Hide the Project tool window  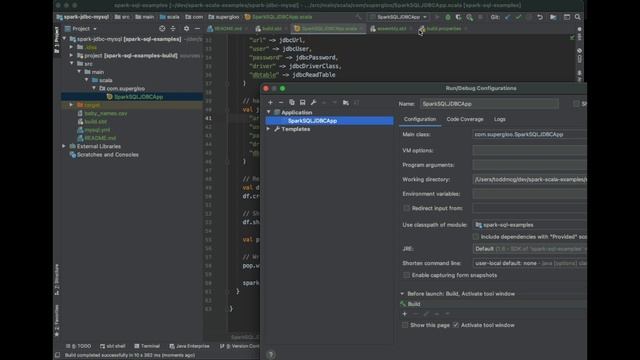(198, 29)
